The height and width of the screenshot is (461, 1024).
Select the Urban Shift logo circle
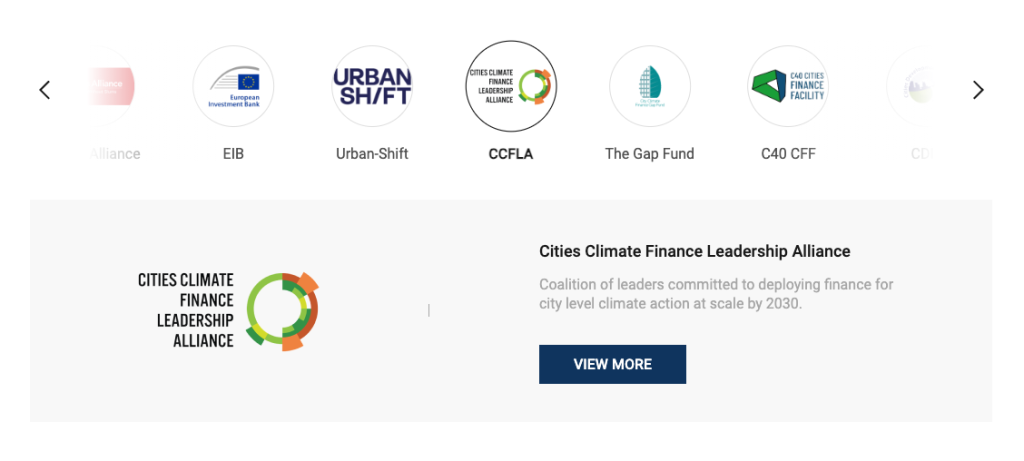[372, 87]
